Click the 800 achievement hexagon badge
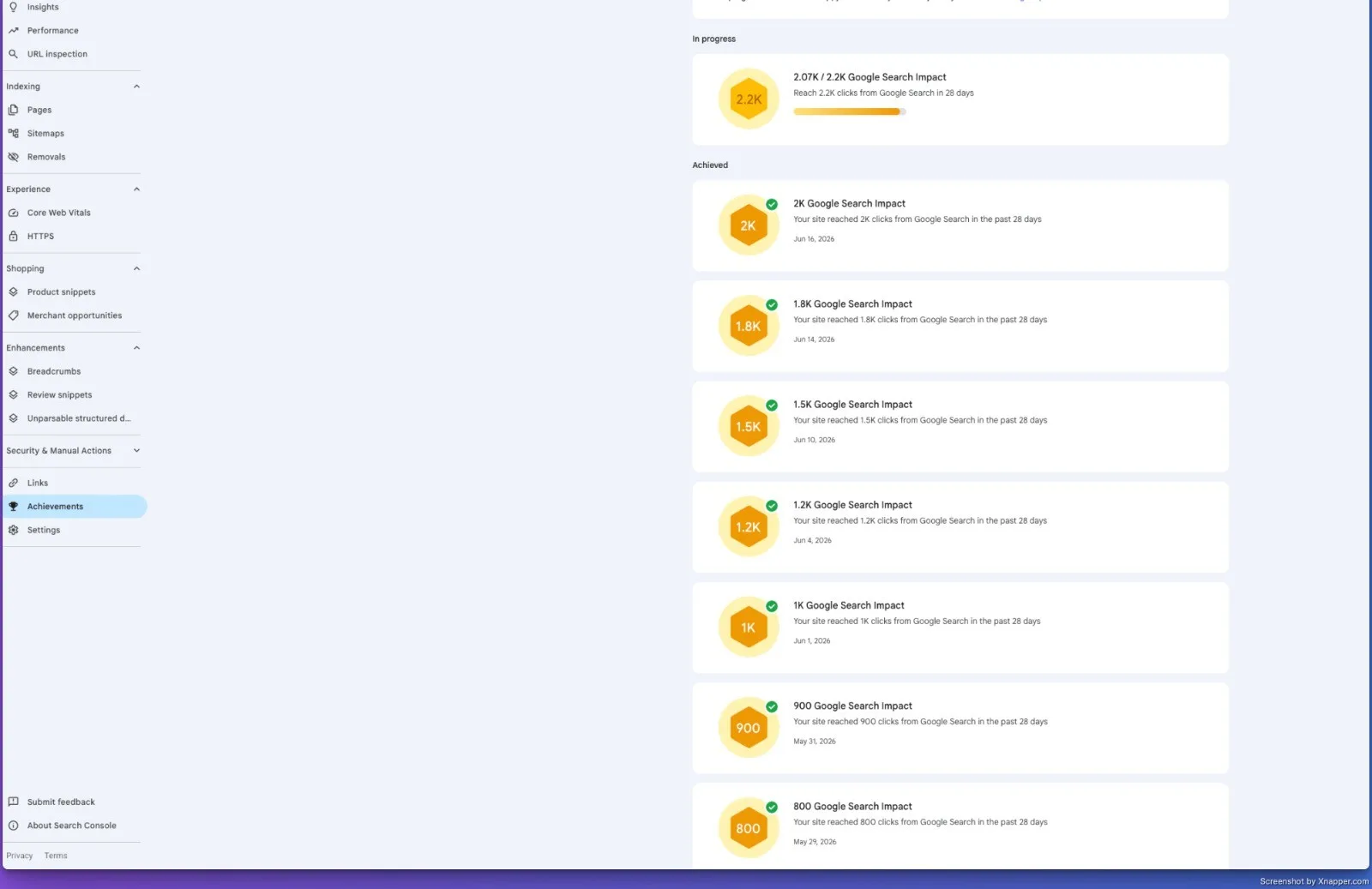 749,828
